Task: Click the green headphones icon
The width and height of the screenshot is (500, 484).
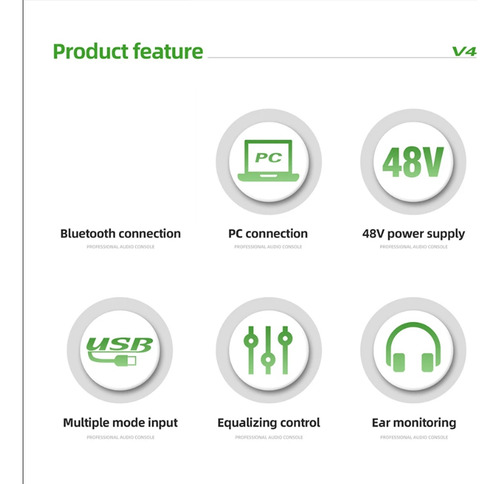Action: tap(413, 347)
